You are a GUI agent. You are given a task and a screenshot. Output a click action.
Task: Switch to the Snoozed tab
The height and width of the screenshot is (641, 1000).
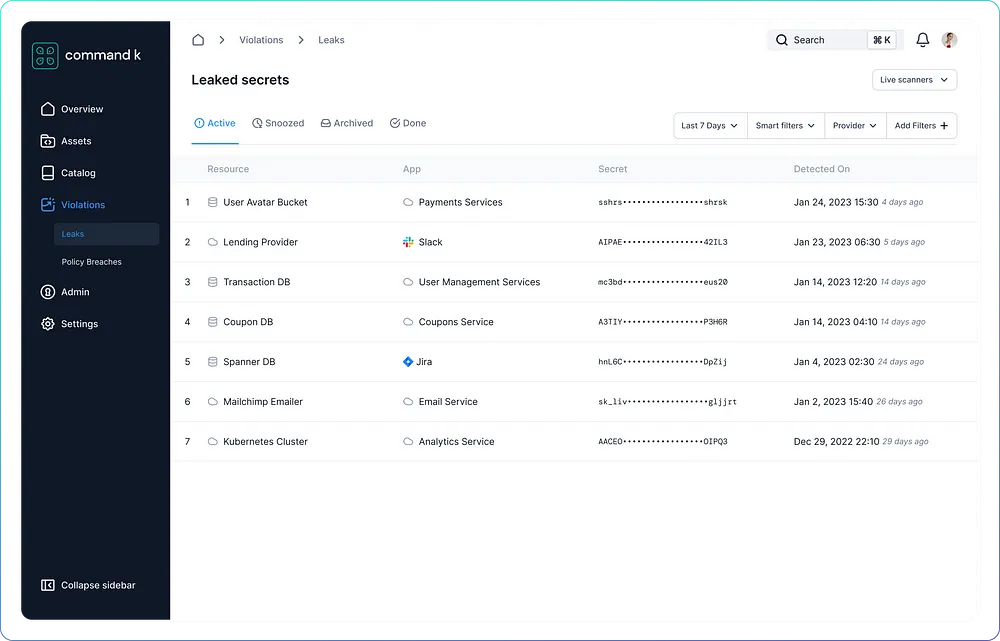pyautogui.click(x=278, y=123)
